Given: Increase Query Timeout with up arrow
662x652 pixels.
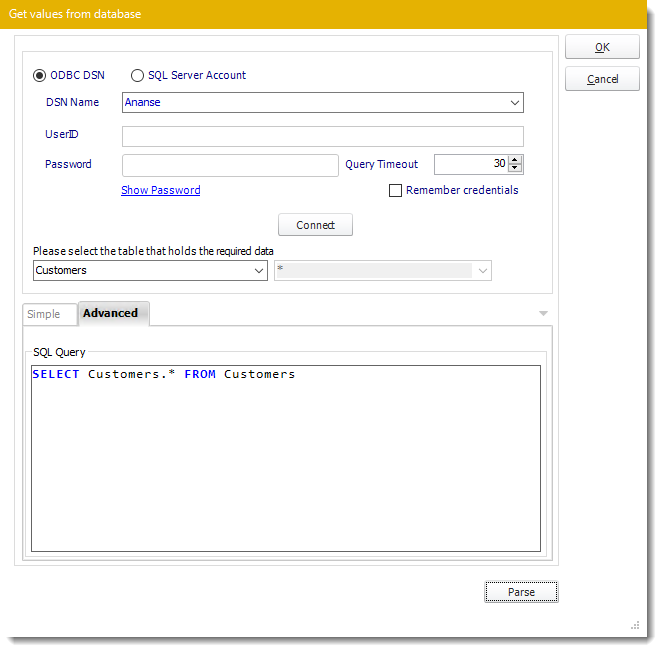Looking at the screenshot, I should tap(515, 160).
